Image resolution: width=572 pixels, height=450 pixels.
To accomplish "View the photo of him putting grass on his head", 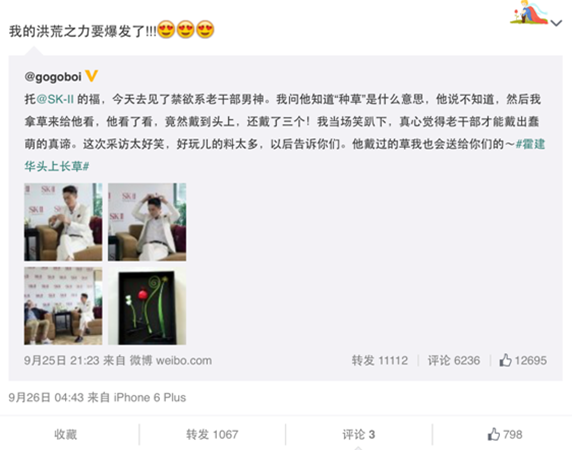I will [x=147, y=222].
